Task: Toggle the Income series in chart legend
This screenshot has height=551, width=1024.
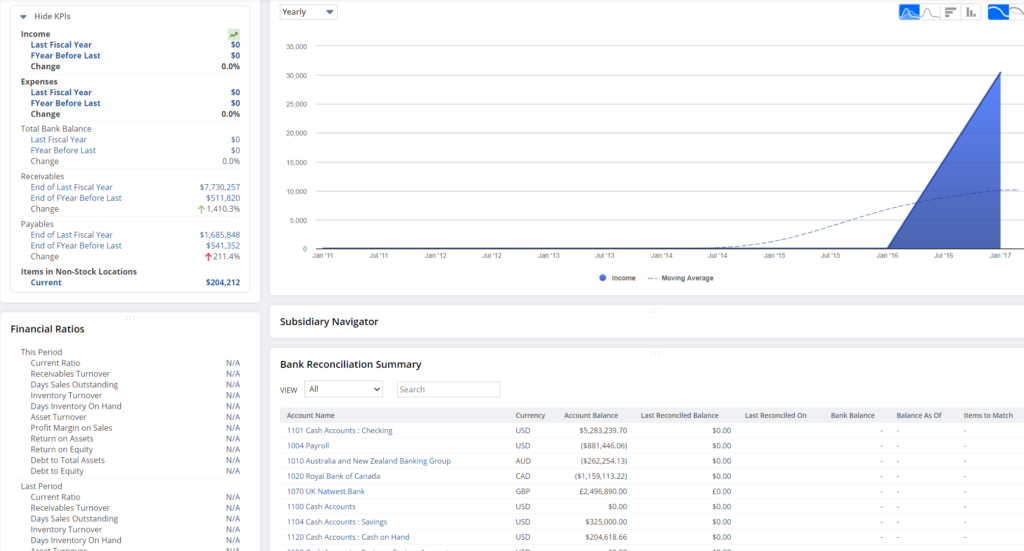Action: coord(617,278)
